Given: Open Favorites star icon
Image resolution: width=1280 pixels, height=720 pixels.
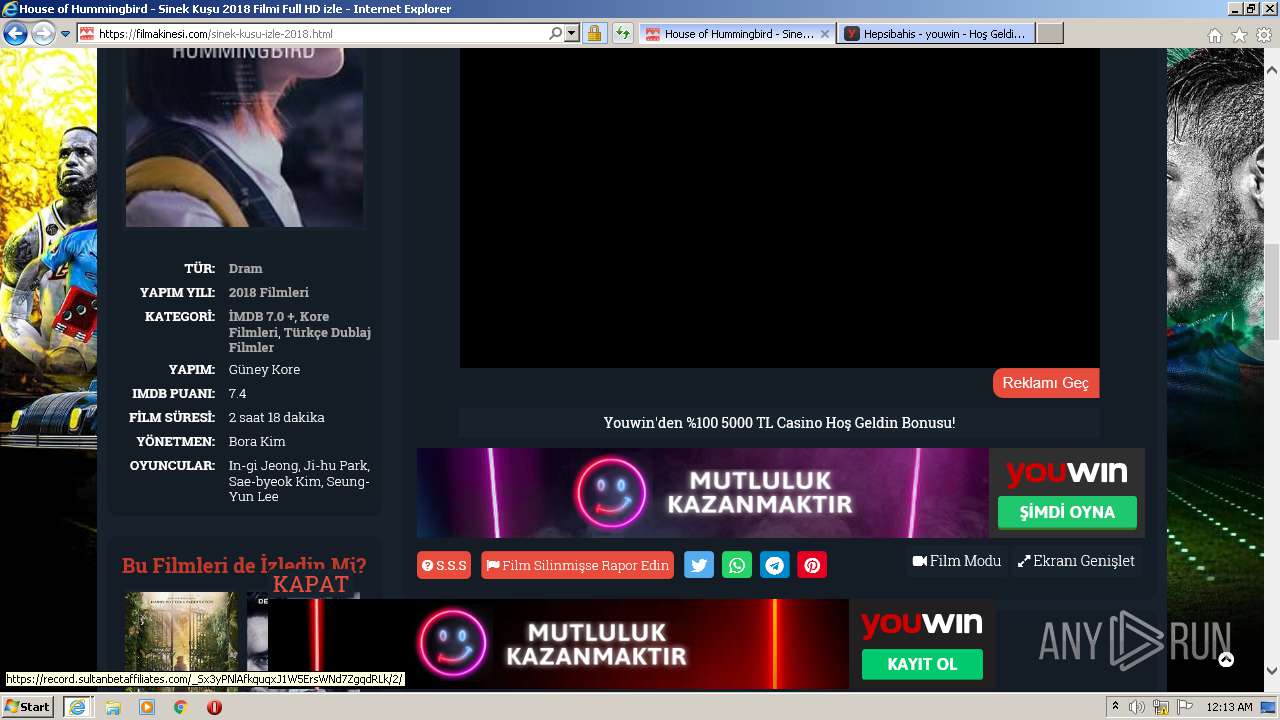Looking at the screenshot, I should (x=1239, y=35).
